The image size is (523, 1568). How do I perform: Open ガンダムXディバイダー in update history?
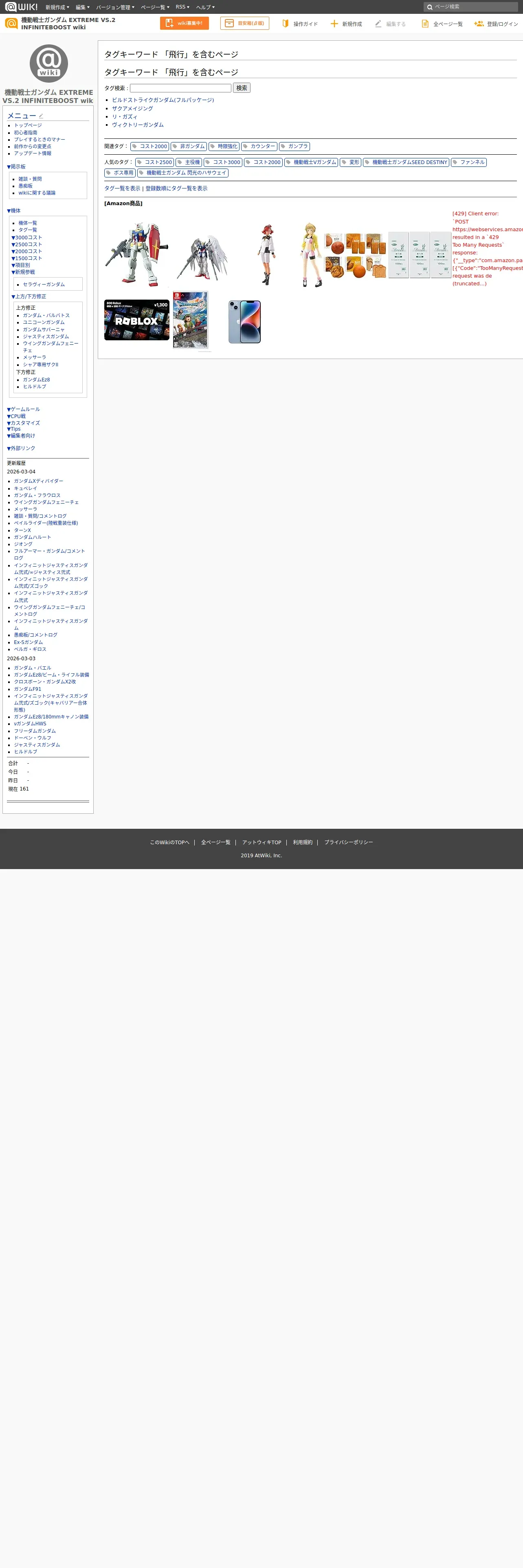(x=38, y=481)
